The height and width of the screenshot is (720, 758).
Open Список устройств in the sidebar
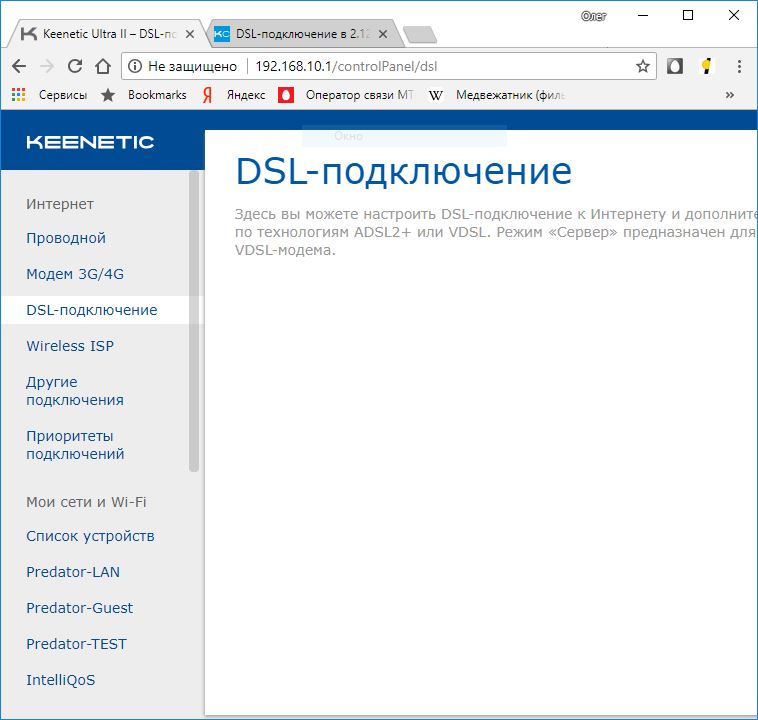[x=90, y=536]
